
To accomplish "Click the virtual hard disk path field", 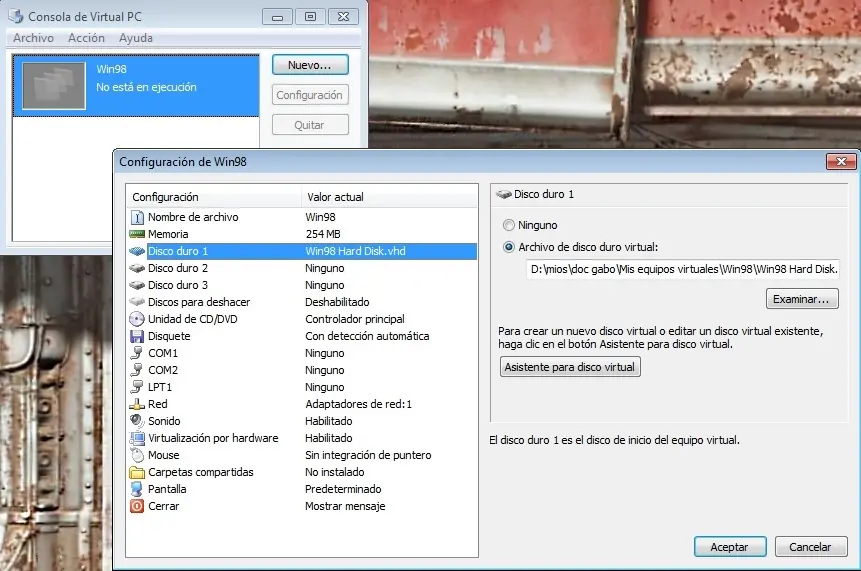I will point(683,269).
